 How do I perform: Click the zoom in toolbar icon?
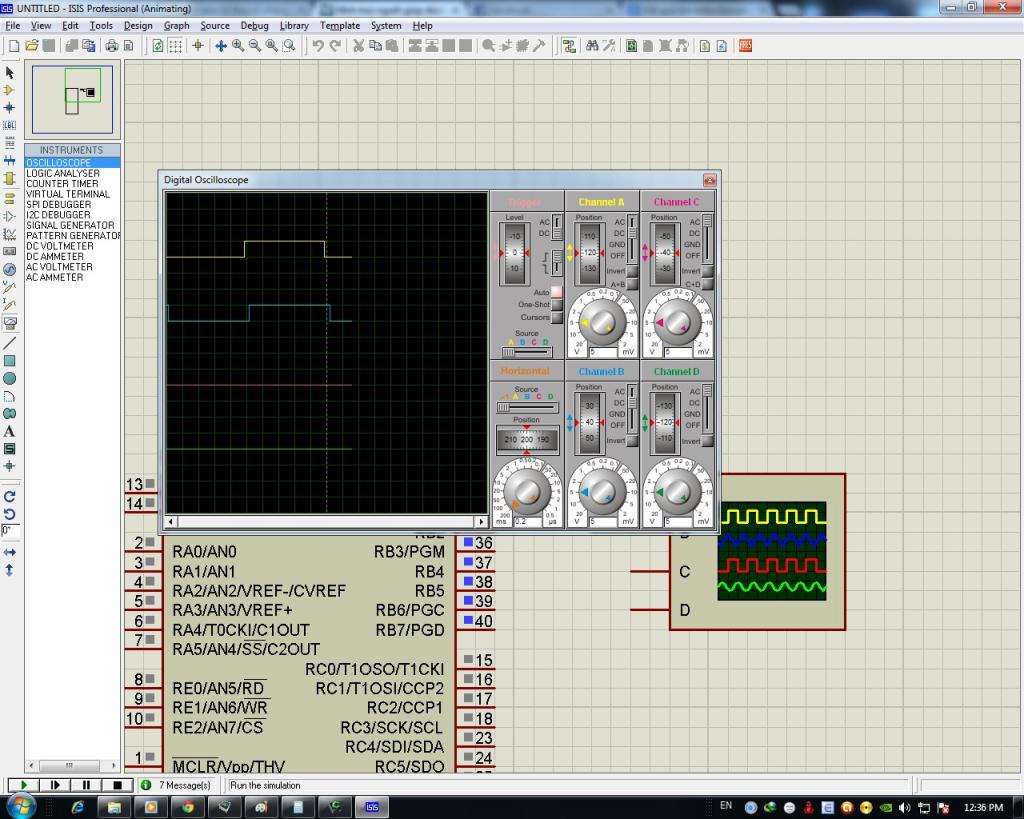(238, 46)
